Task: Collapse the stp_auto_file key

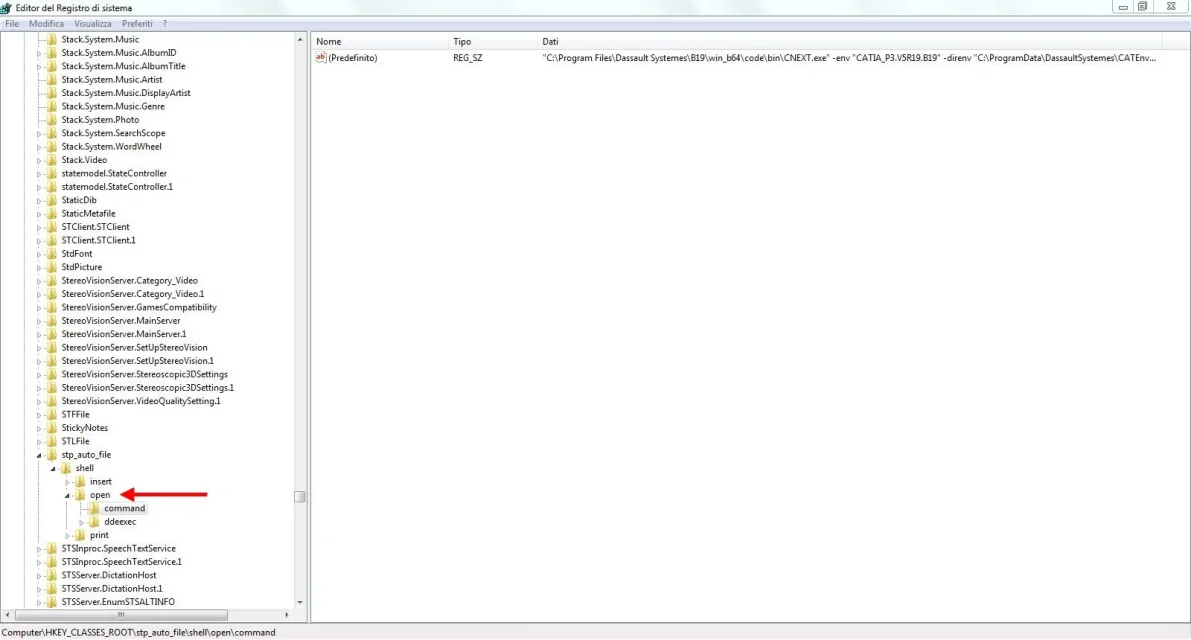Action: pyautogui.click(x=39, y=456)
